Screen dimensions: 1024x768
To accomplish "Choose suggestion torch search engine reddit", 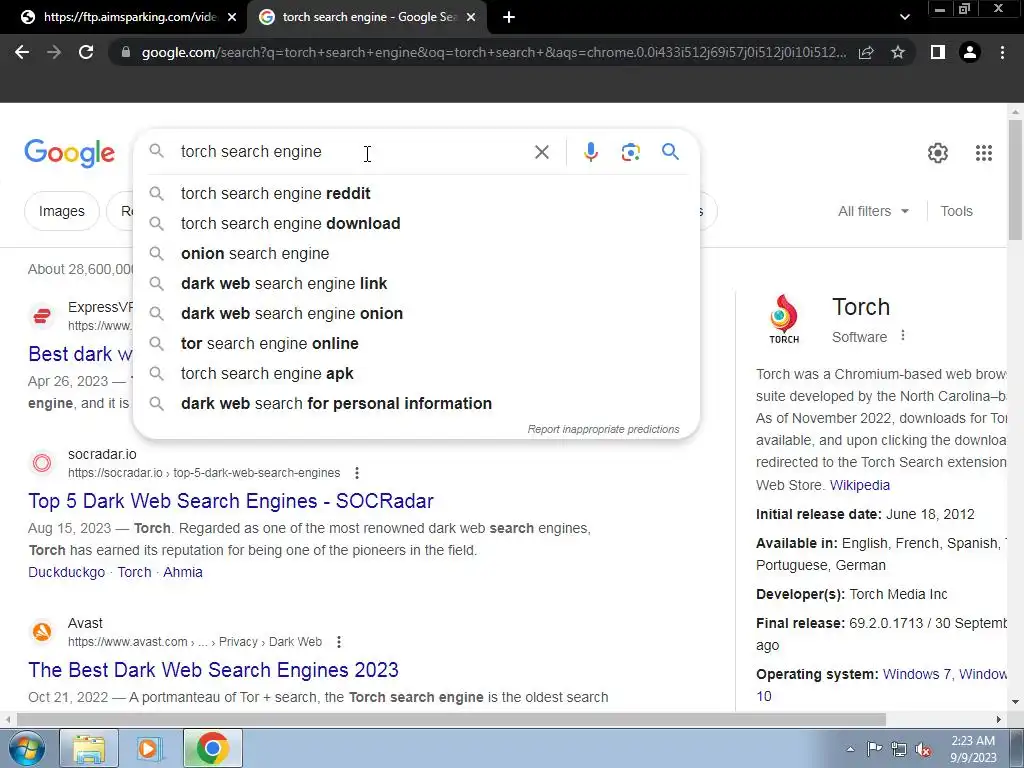I will click(416, 193).
